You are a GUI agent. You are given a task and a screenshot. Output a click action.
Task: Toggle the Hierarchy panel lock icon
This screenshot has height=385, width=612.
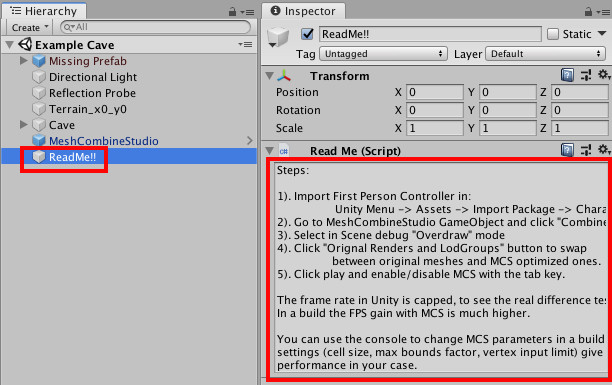pos(232,12)
